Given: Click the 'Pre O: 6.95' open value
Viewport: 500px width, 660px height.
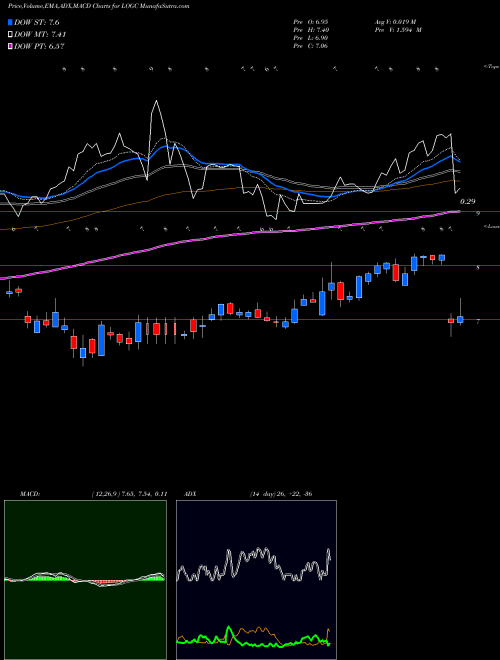Looking at the screenshot, I should pyautogui.click(x=311, y=22).
